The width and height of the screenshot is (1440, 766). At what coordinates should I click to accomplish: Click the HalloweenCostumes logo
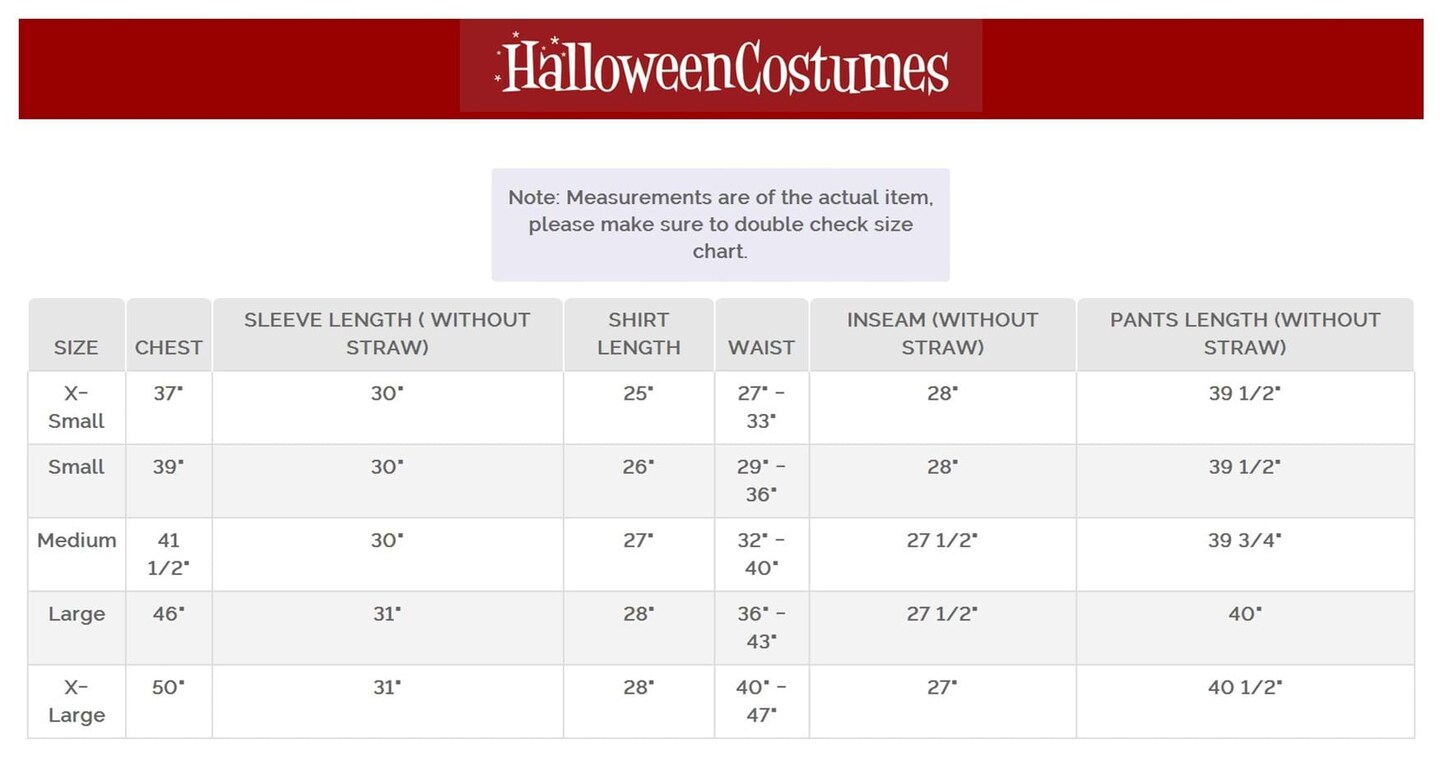pyautogui.click(x=721, y=66)
